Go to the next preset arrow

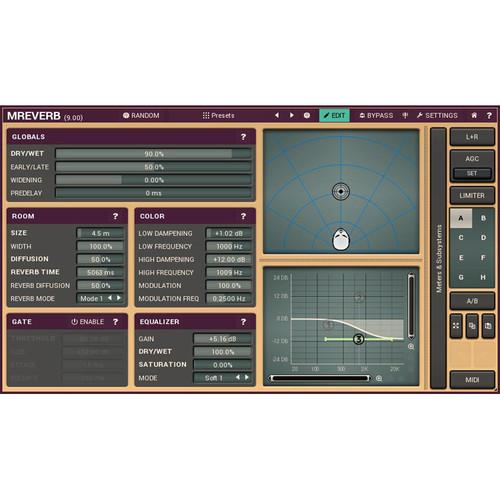coord(292,115)
